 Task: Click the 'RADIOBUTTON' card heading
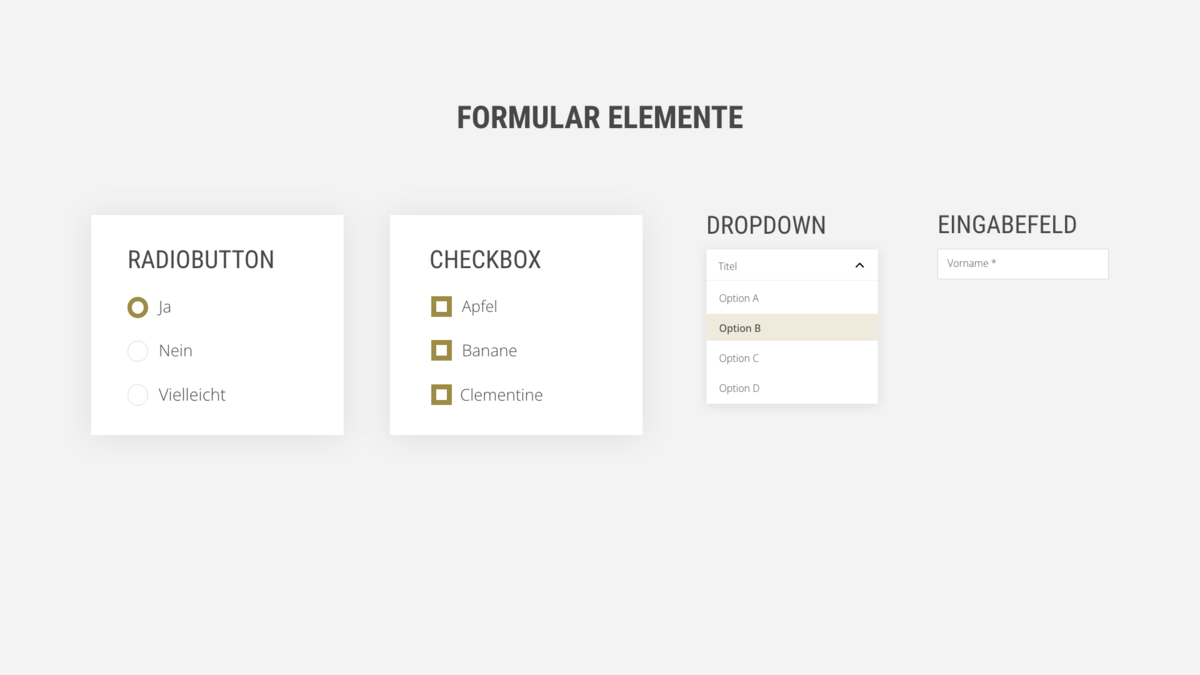(201, 260)
